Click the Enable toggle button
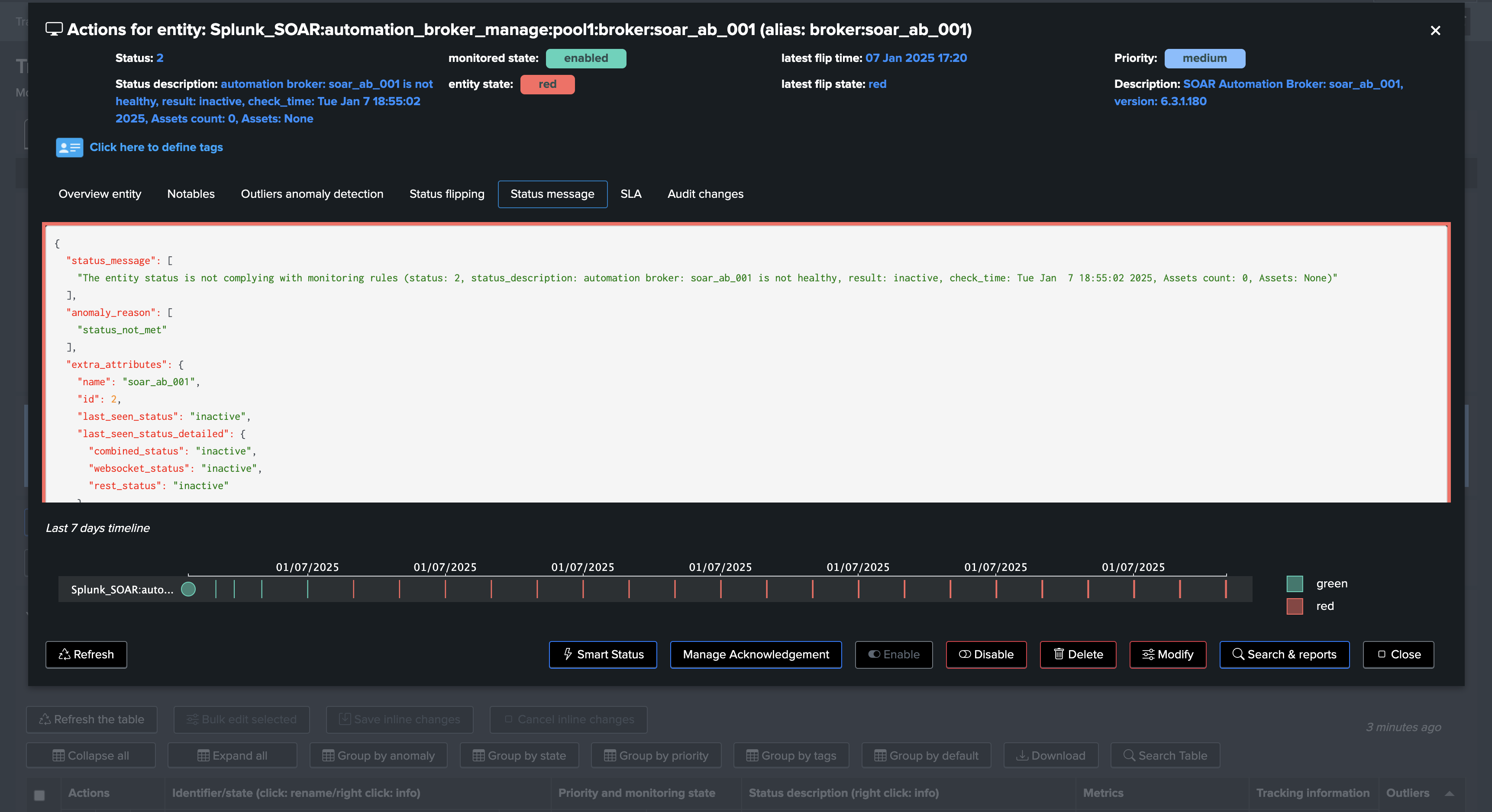 [894, 654]
